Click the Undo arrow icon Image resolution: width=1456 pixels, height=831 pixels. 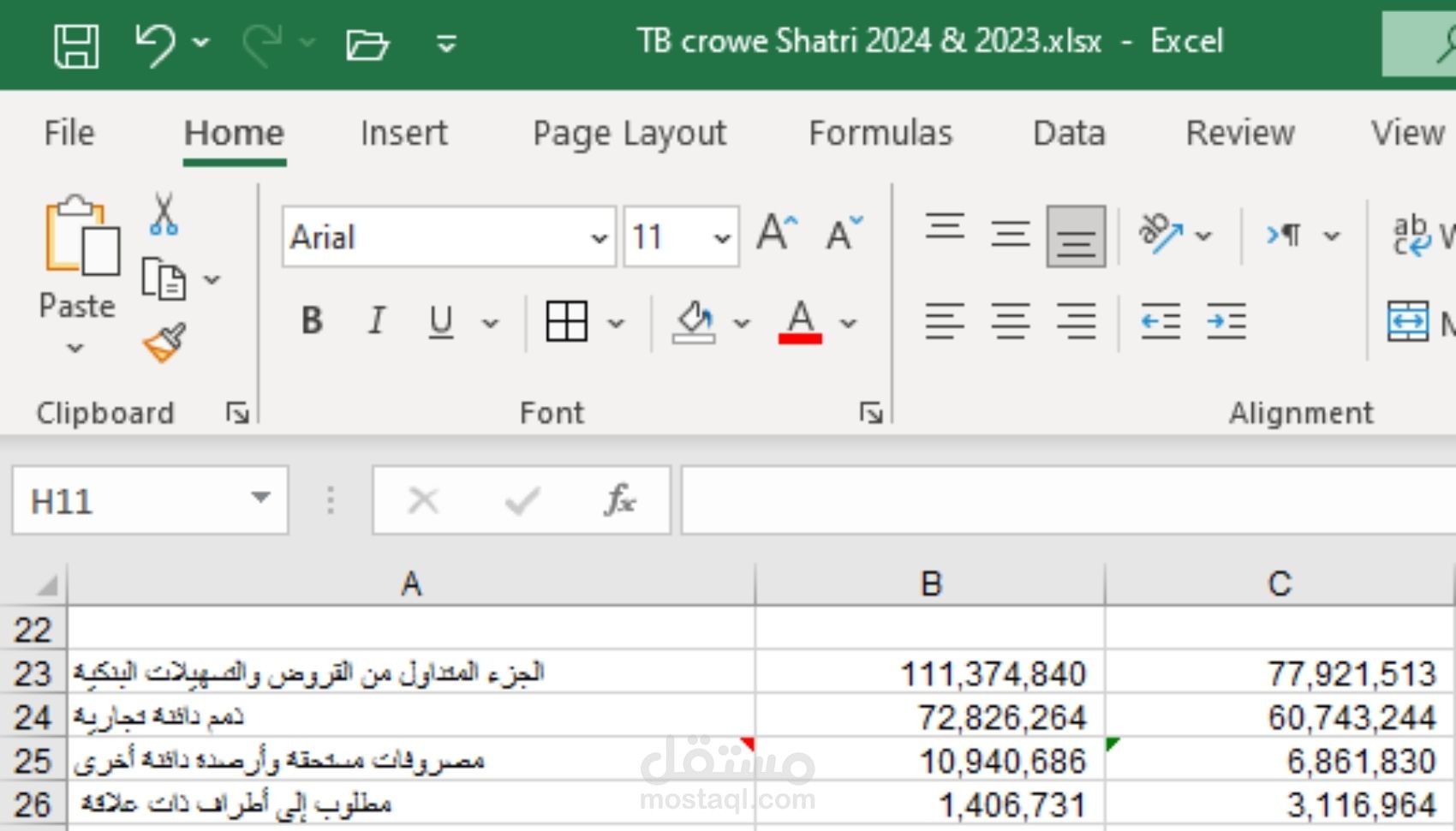pyautogui.click(x=154, y=44)
